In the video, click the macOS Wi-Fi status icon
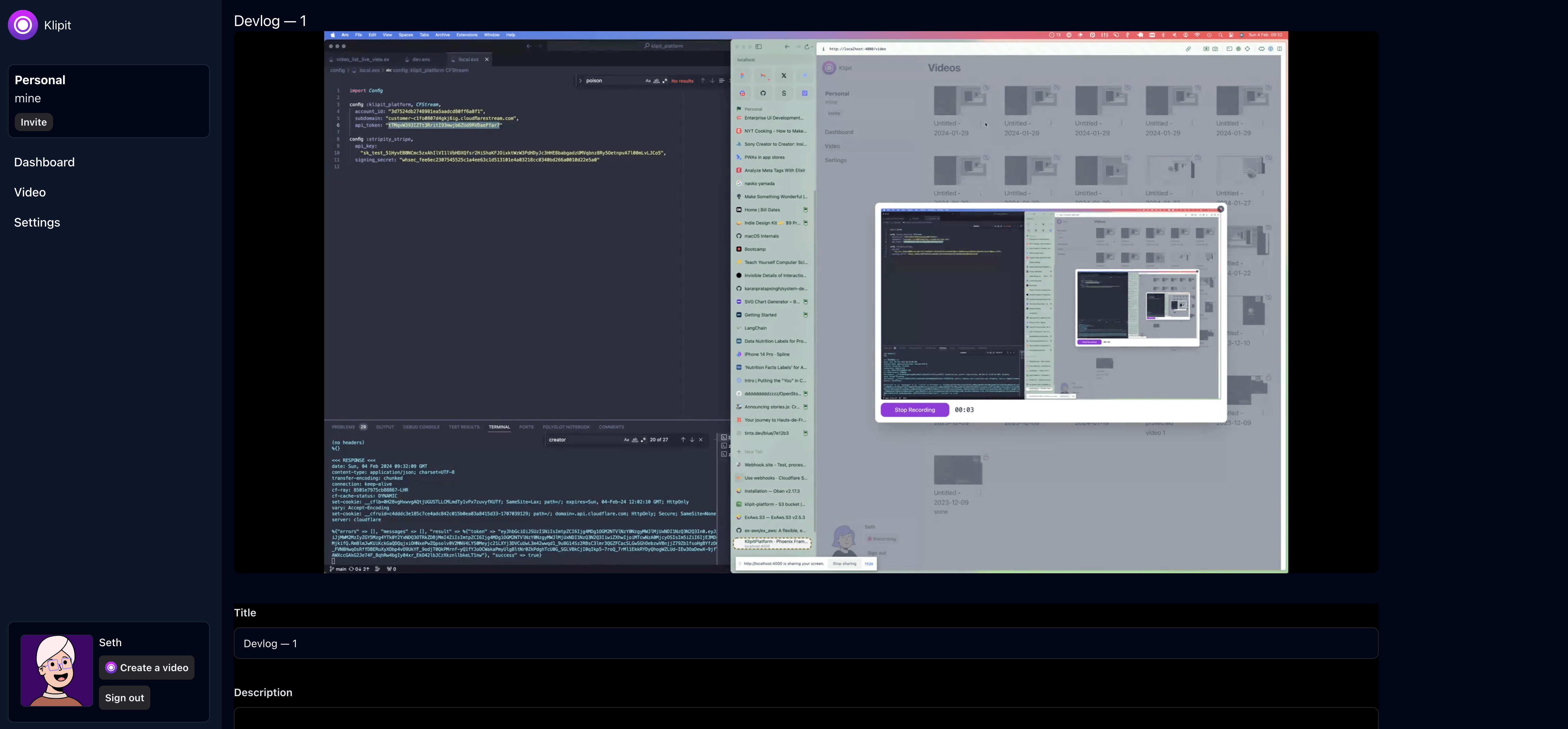1568x729 pixels. [x=1197, y=35]
